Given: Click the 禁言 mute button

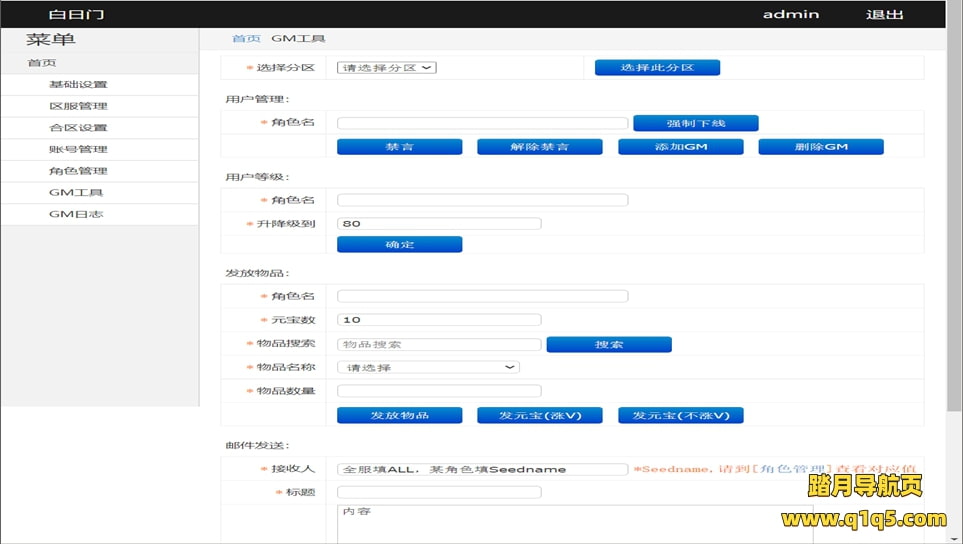Looking at the screenshot, I should click(x=399, y=147).
